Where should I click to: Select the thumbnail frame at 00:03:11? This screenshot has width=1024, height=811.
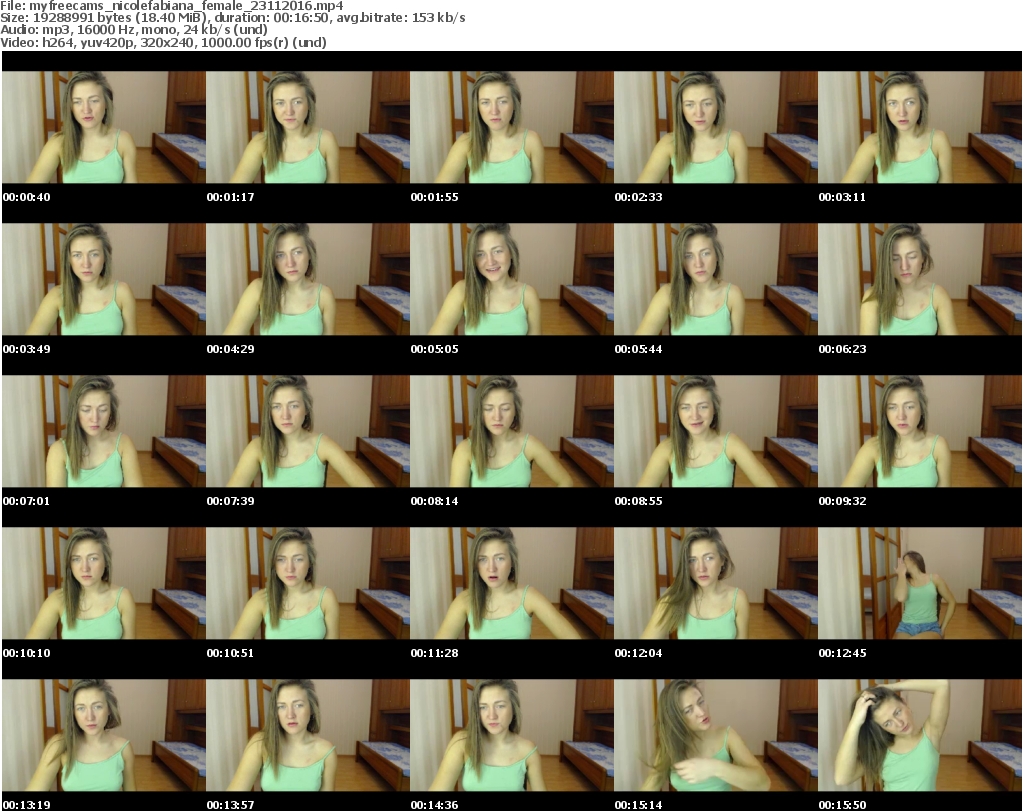click(920, 127)
